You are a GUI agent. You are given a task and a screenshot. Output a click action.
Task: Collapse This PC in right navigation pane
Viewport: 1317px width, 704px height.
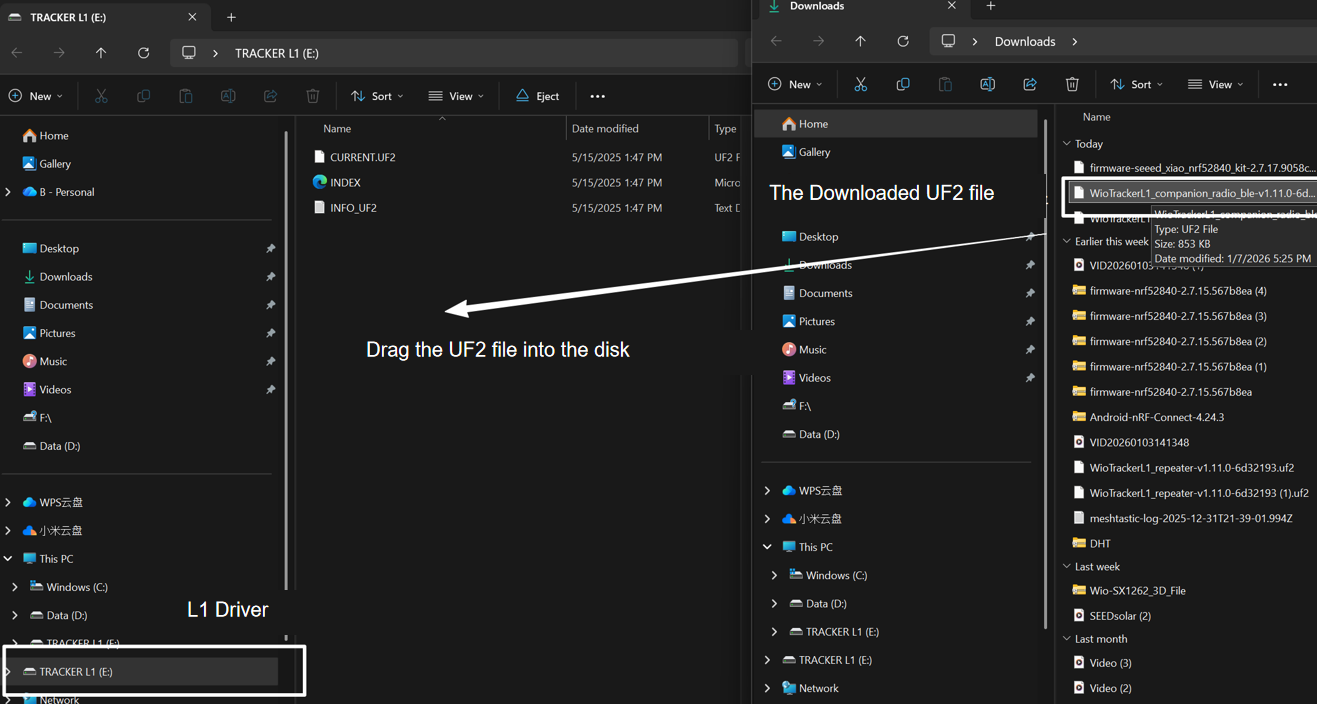click(767, 547)
